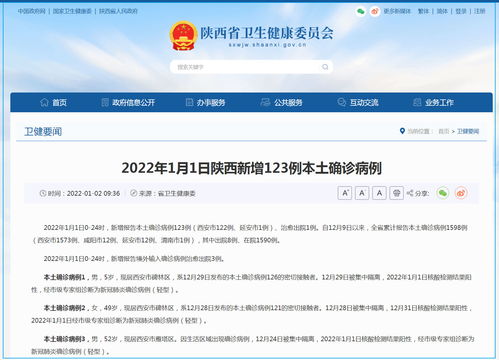Click the source text 省卫生健康委

[177, 193]
